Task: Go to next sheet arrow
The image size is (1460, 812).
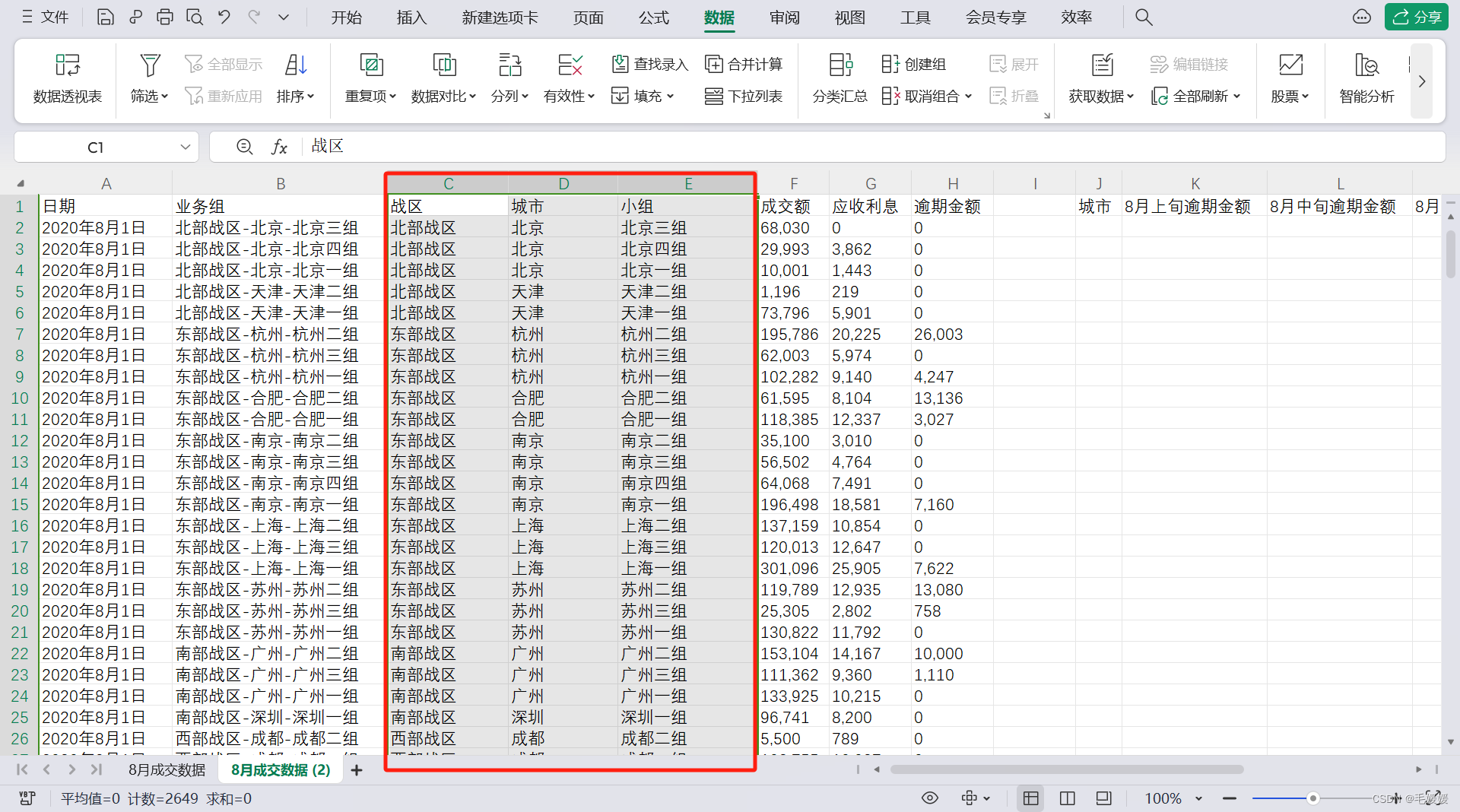Action: [71, 769]
